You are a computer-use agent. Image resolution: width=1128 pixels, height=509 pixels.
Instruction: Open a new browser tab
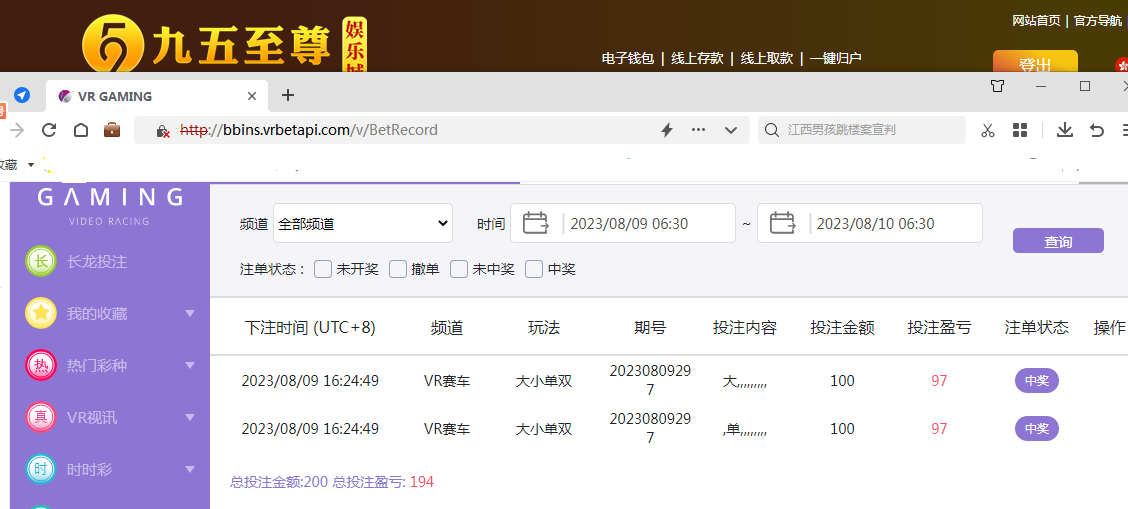pos(288,96)
